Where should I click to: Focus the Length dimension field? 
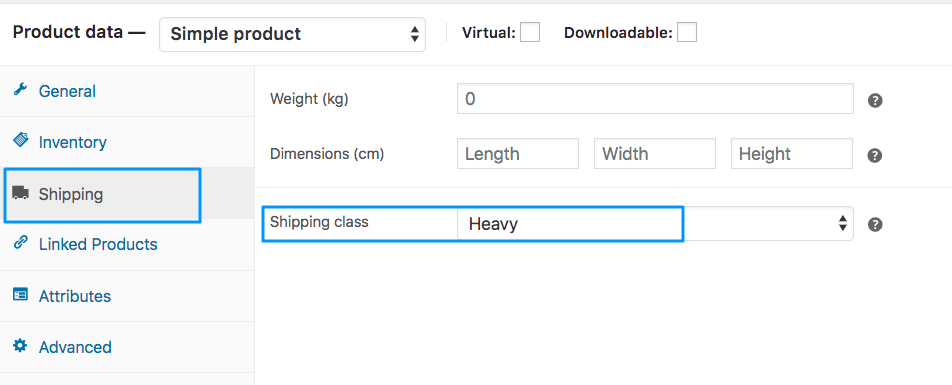518,154
